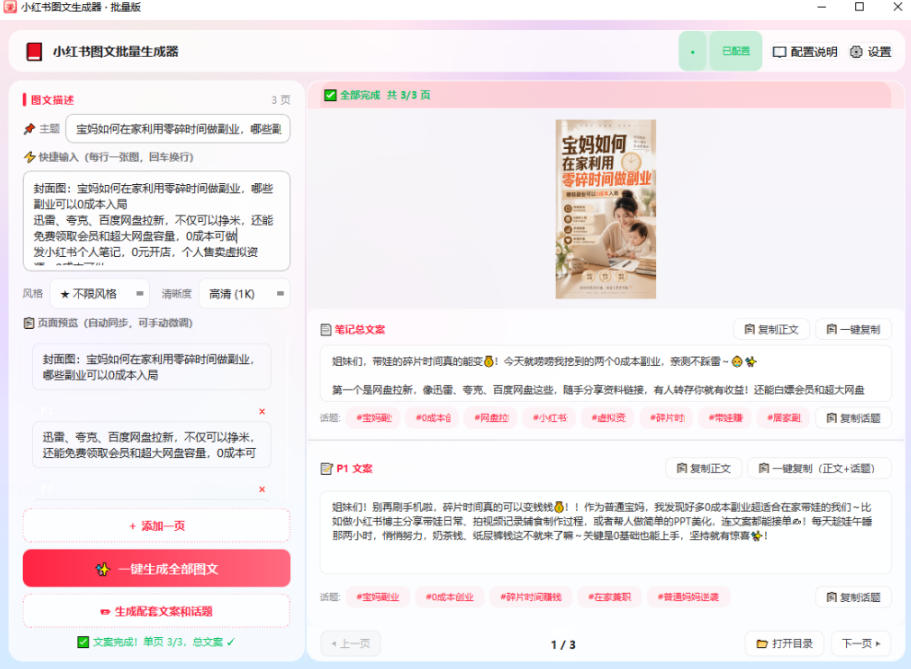The width and height of the screenshot is (911, 669).
Task: Click the pin icon beside 主题
Action: (30, 128)
